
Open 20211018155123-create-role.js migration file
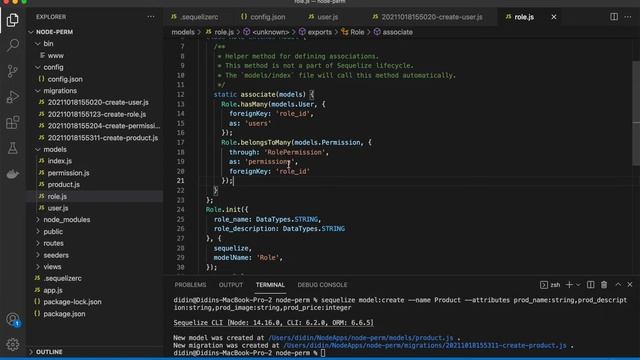95,114
